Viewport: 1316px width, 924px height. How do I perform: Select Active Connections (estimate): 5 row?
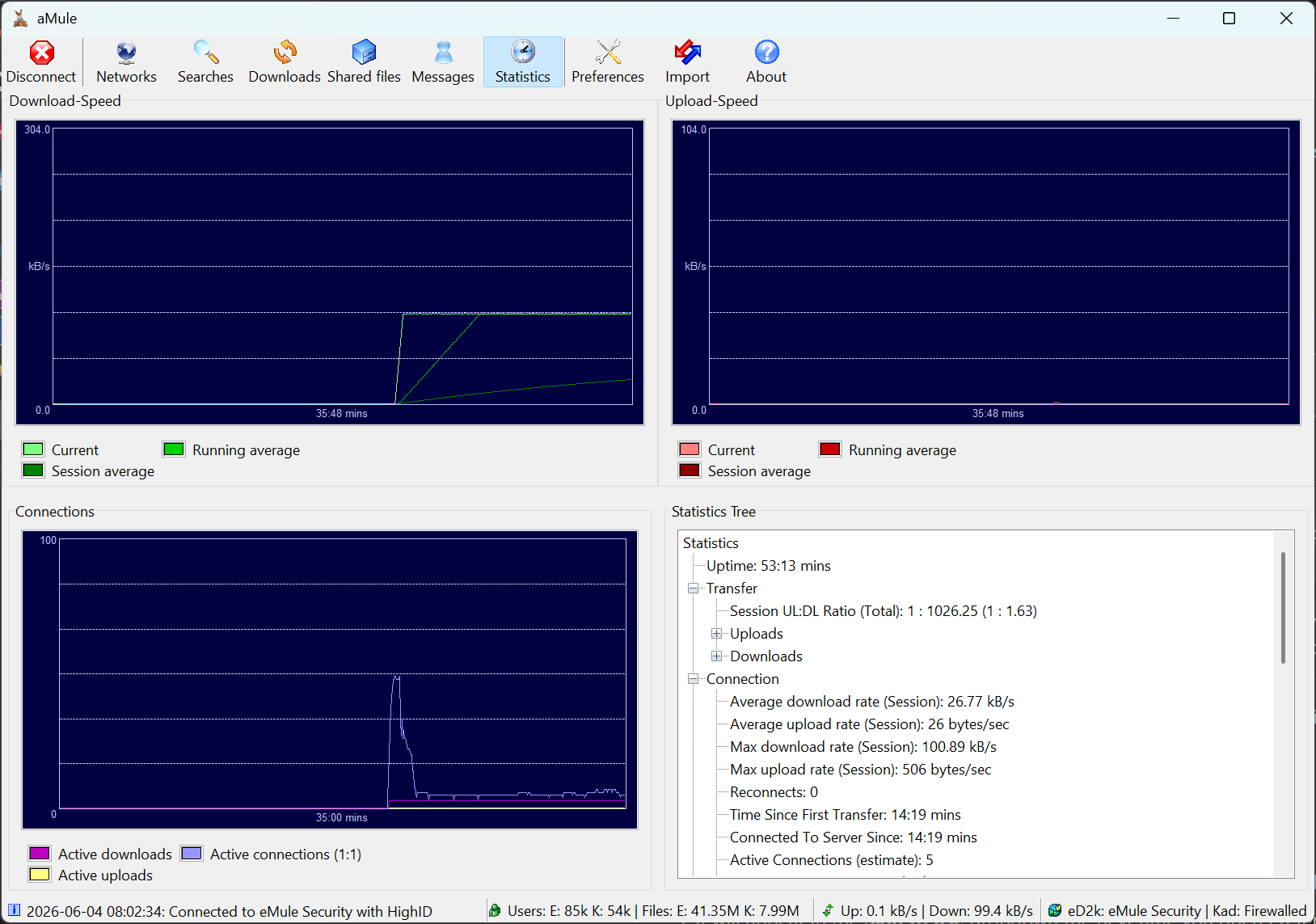tap(831, 860)
